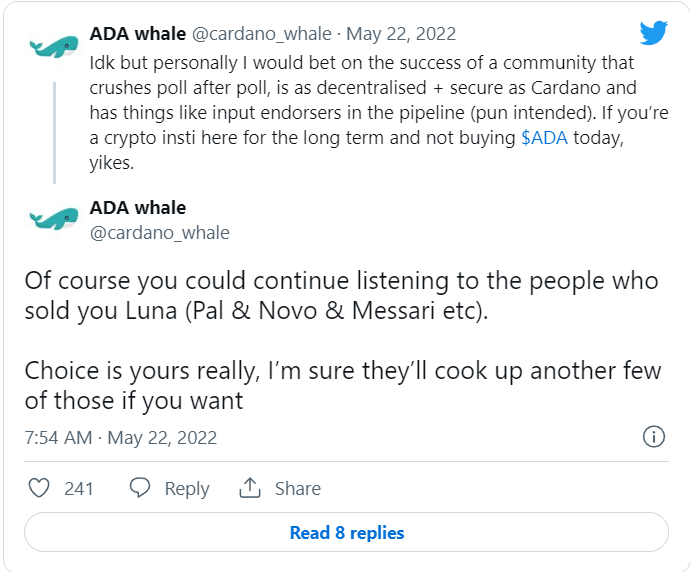Click the Read 8 replies button
The height and width of the screenshot is (572, 690).
point(346,532)
